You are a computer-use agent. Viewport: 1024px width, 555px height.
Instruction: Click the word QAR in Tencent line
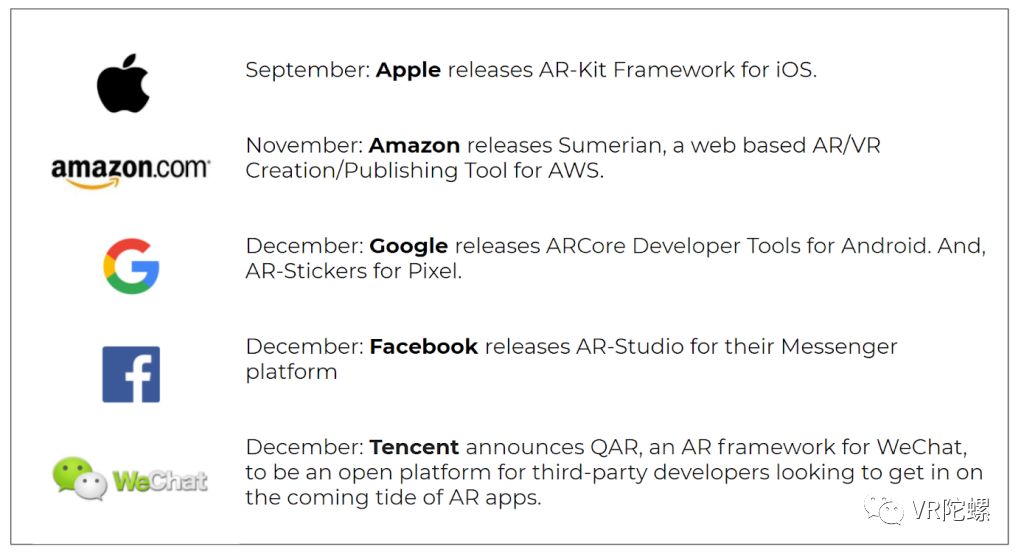[x=615, y=448]
